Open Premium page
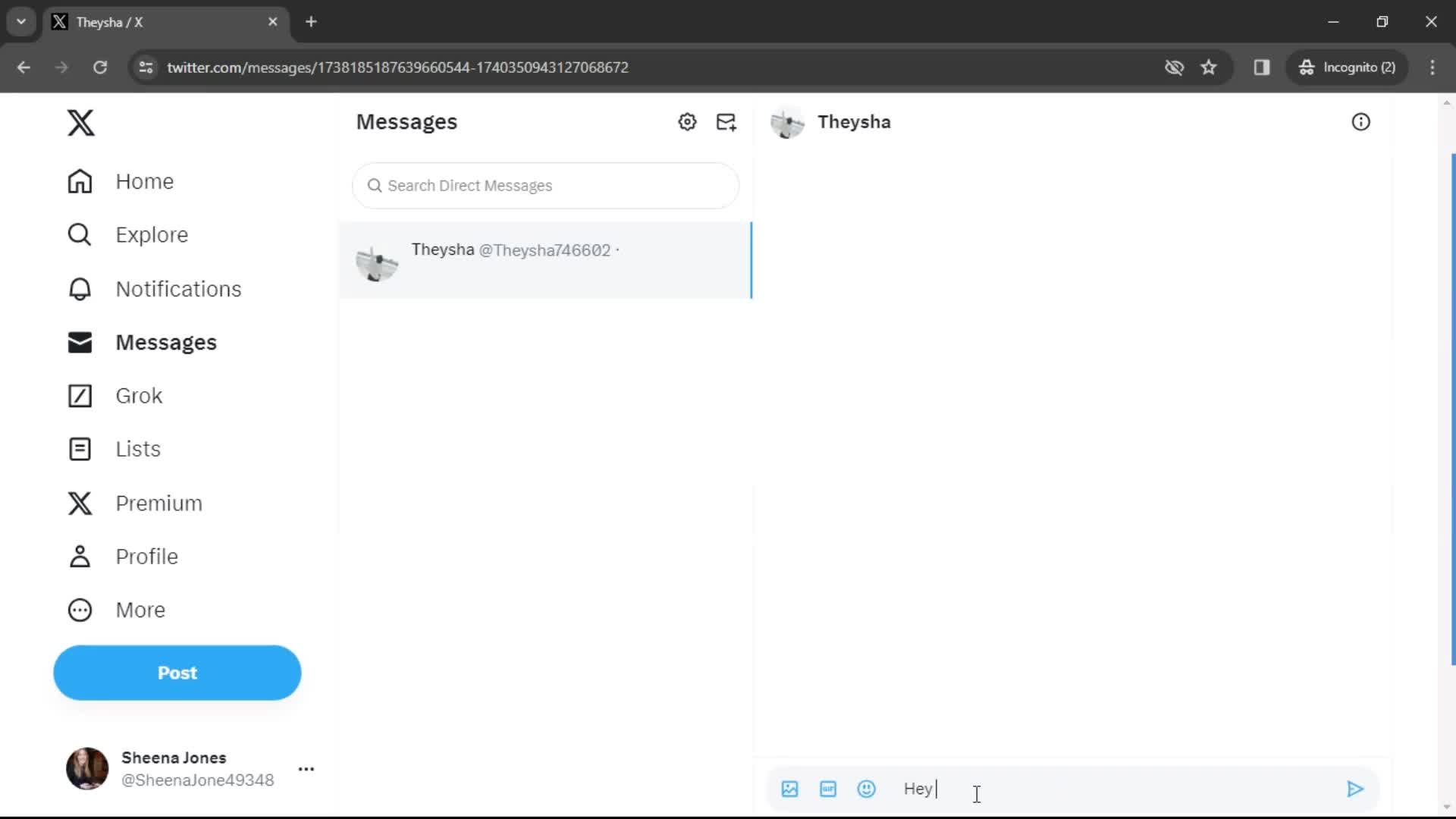 click(134, 504)
